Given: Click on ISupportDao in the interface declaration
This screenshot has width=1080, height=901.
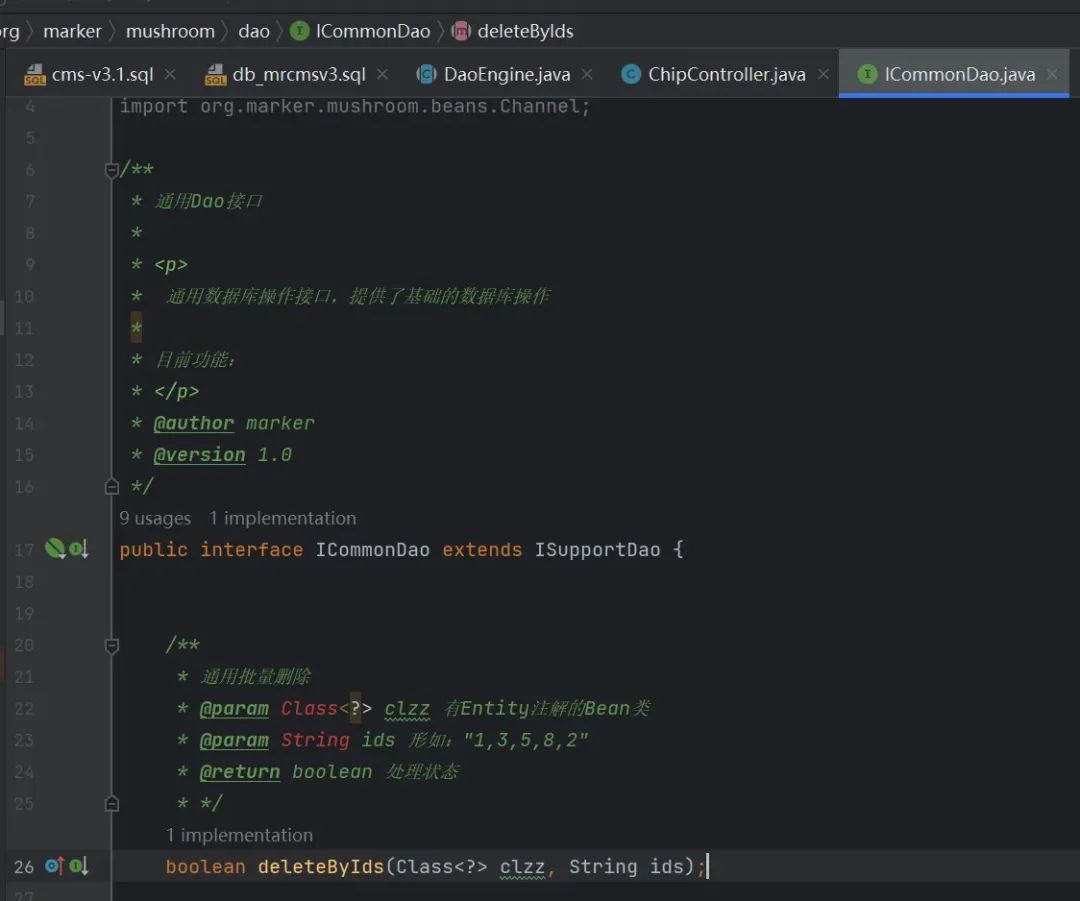Looking at the screenshot, I should (597, 550).
